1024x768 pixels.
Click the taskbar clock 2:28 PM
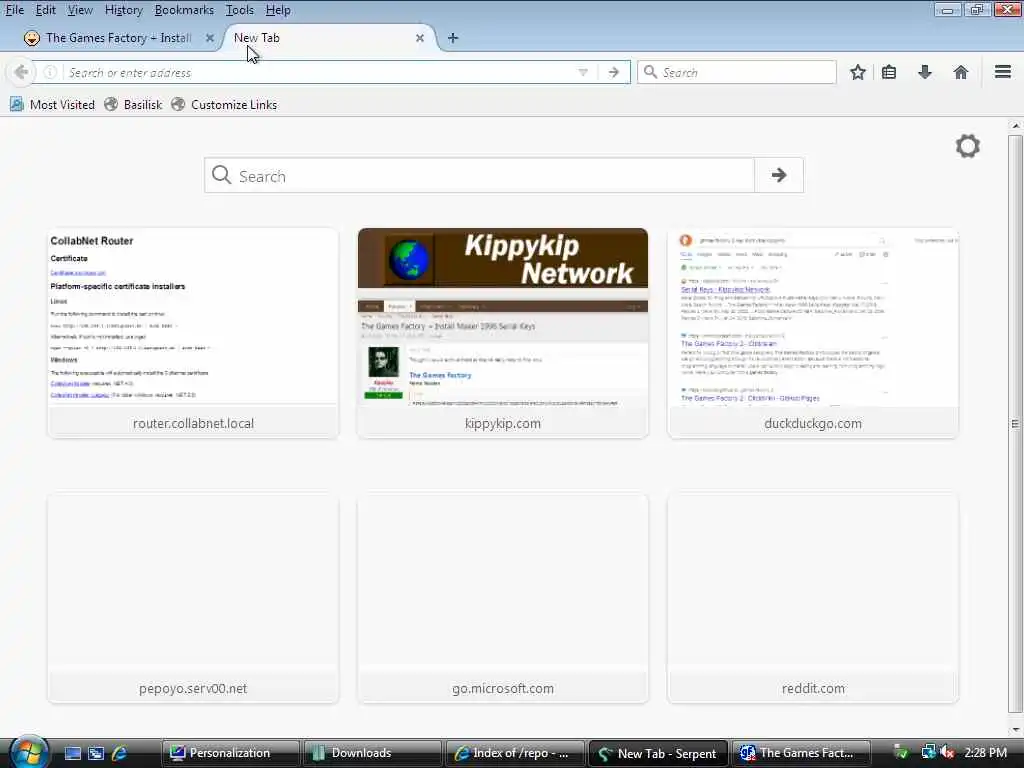coord(985,752)
